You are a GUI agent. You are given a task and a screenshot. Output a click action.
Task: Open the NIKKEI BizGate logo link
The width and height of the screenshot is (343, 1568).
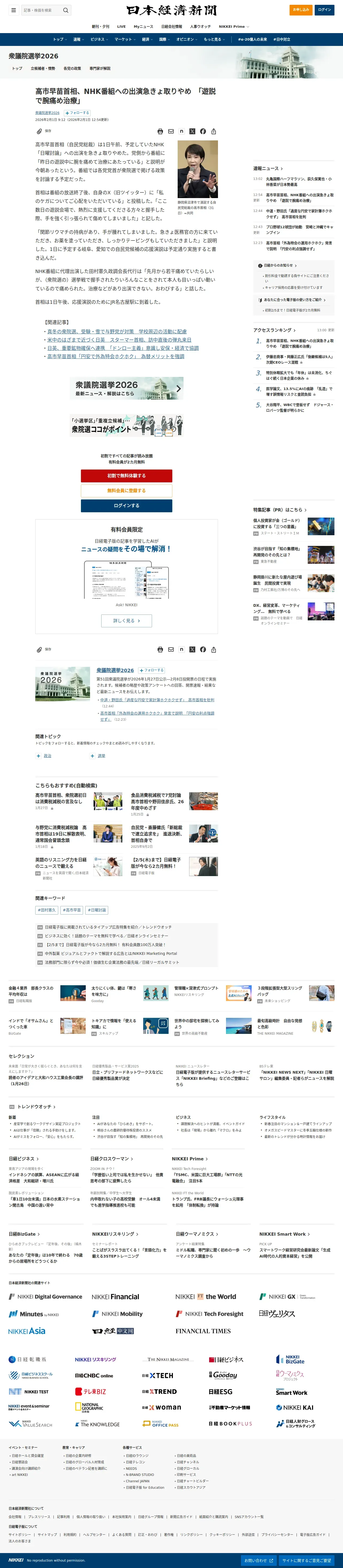[290, 1359]
